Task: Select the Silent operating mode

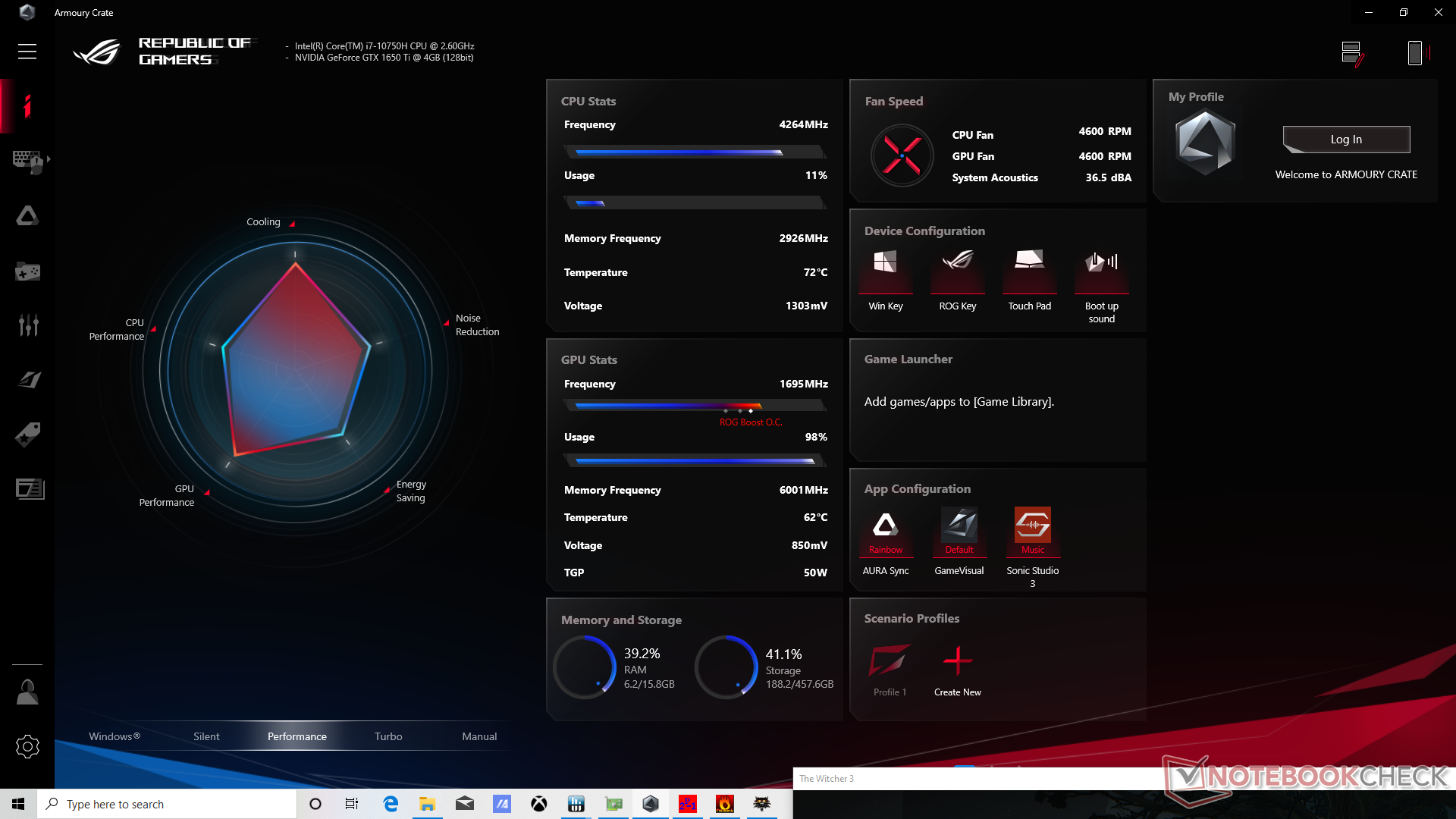Action: [206, 736]
